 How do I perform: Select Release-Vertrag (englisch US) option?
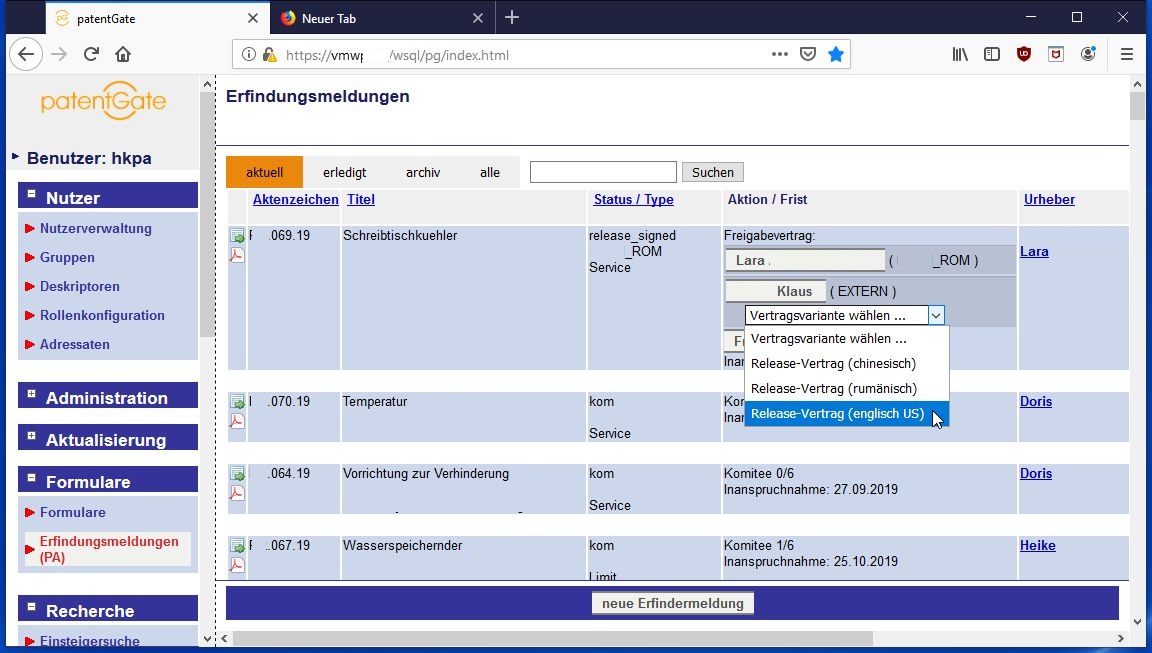(846, 414)
